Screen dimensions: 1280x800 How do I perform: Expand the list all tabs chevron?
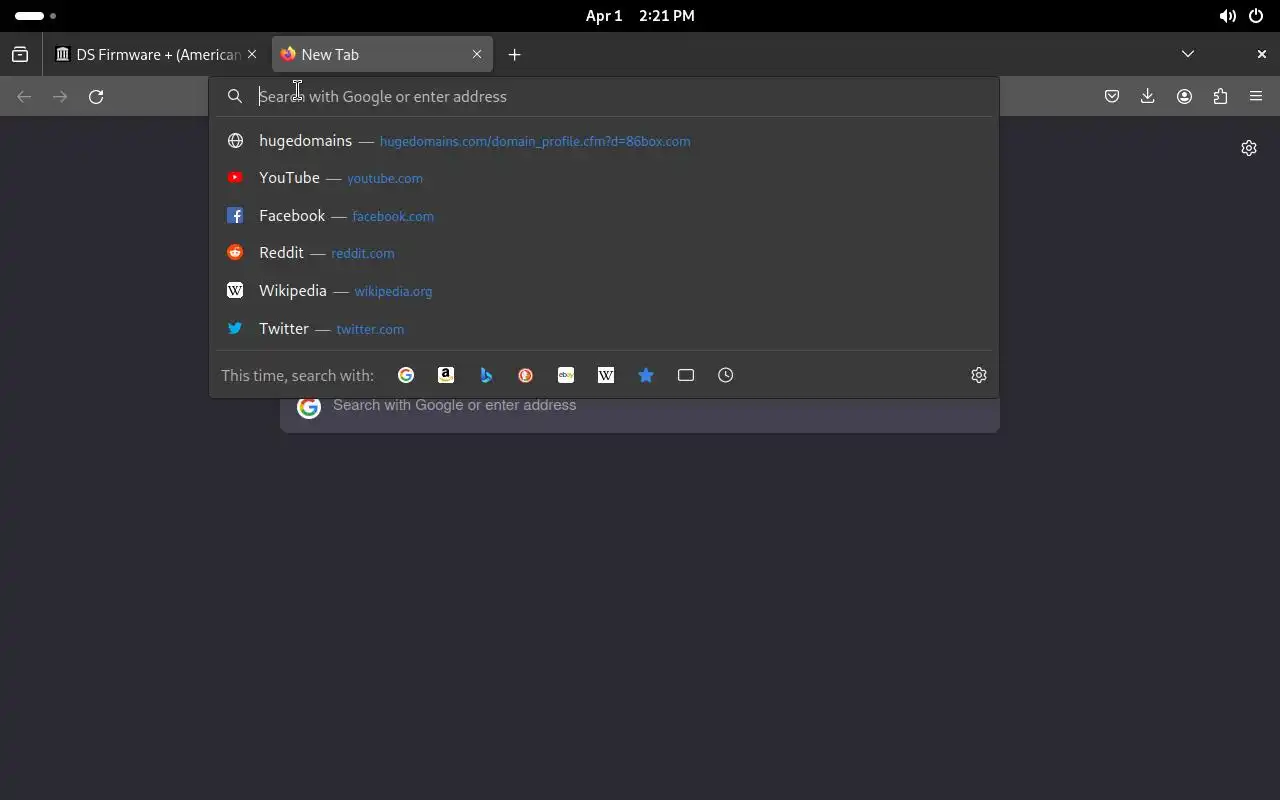(x=1187, y=54)
